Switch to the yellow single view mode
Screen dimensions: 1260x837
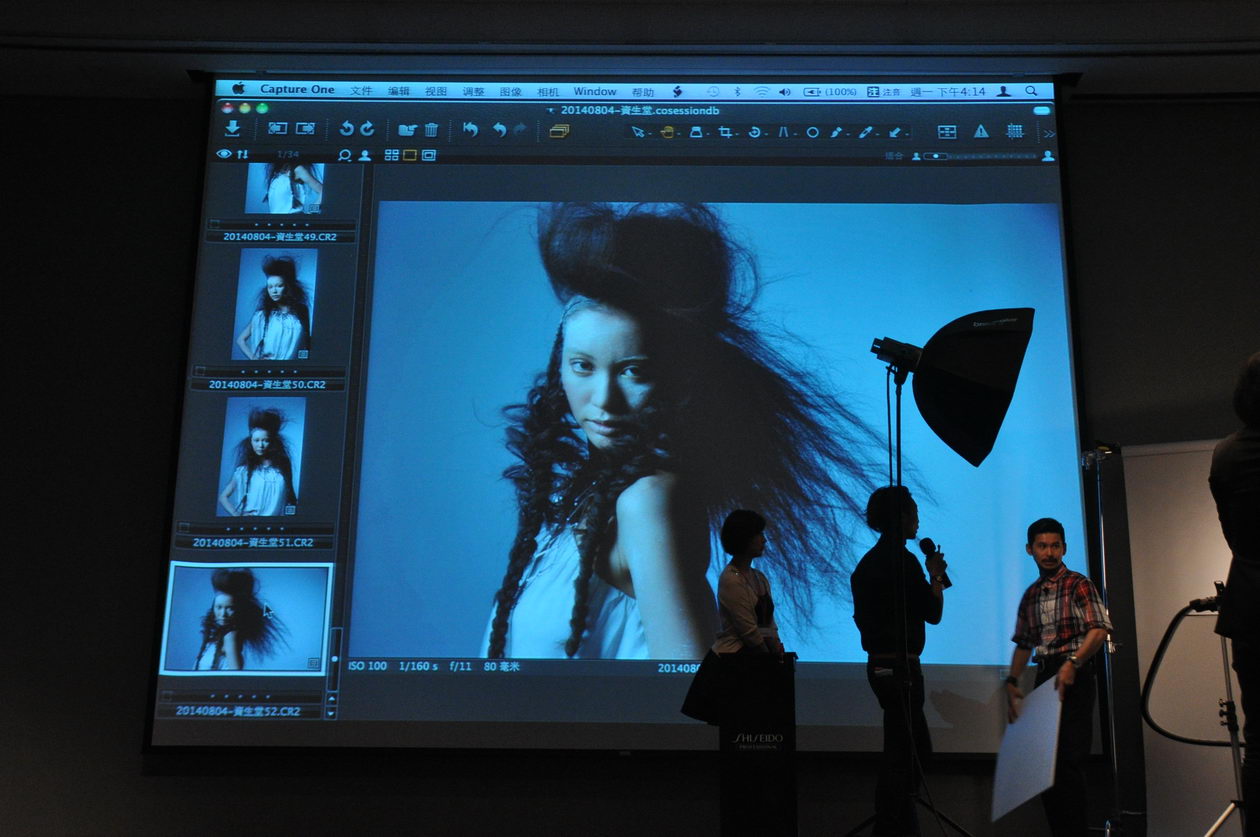tap(410, 155)
